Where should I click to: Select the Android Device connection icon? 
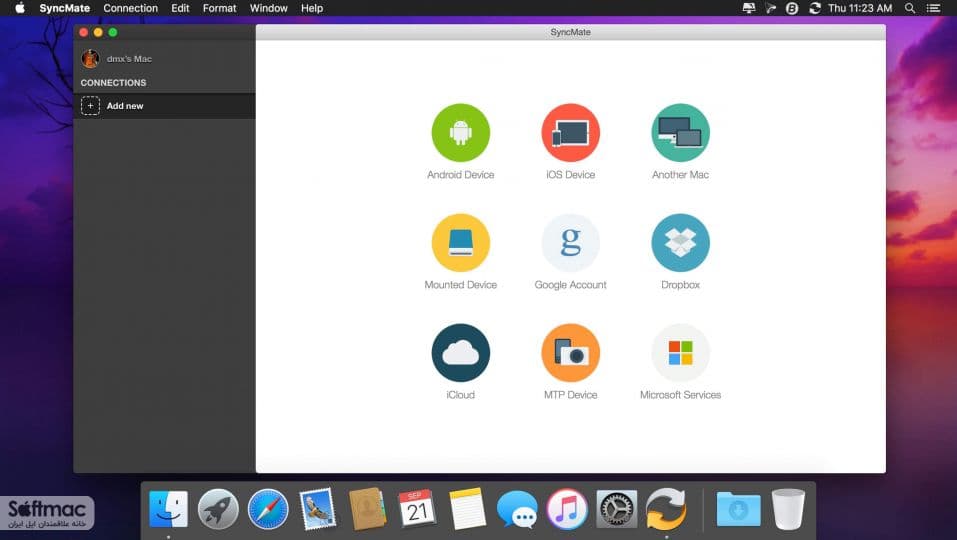click(460, 132)
